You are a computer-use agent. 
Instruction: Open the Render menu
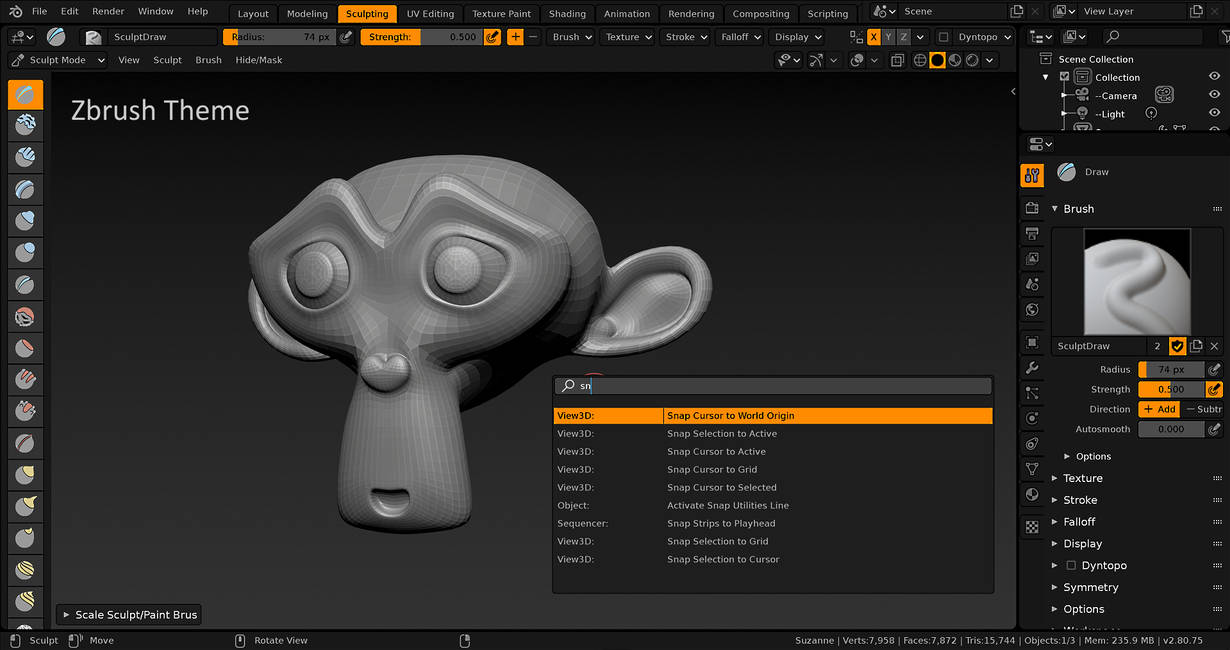click(108, 12)
